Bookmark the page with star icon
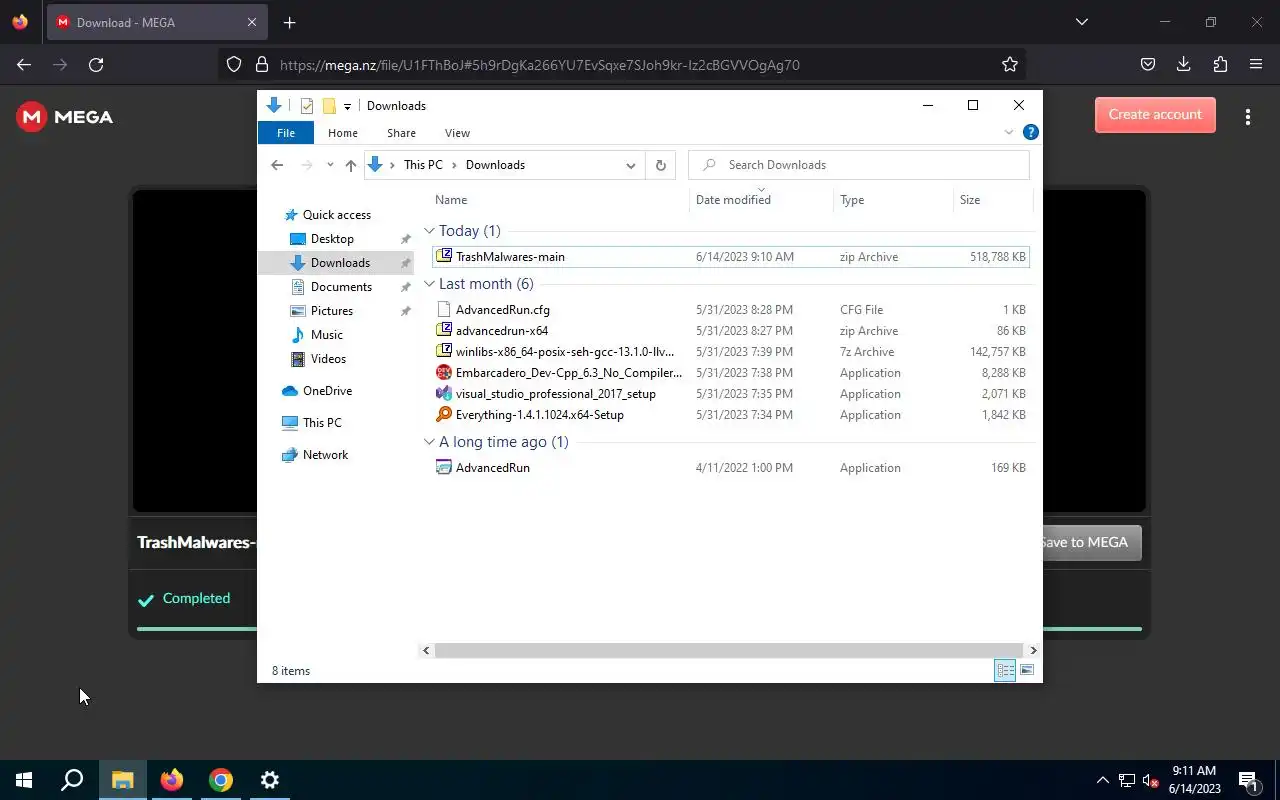Image resolution: width=1280 pixels, height=800 pixels. [x=1010, y=65]
